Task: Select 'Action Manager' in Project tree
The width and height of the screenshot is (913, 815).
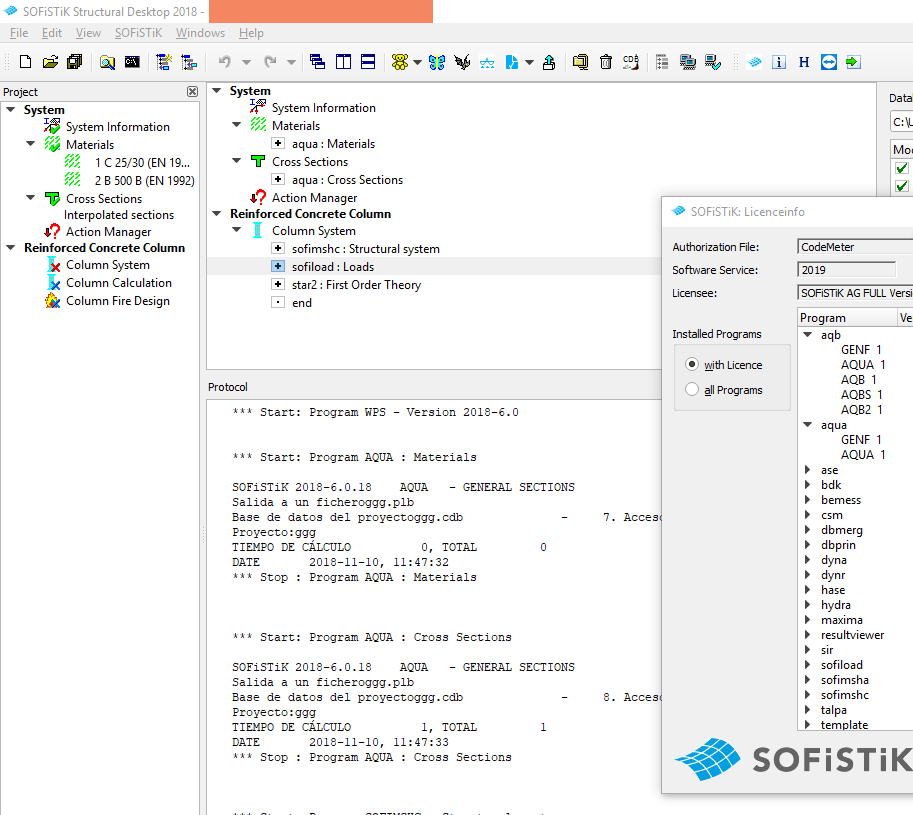Action: (x=108, y=232)
